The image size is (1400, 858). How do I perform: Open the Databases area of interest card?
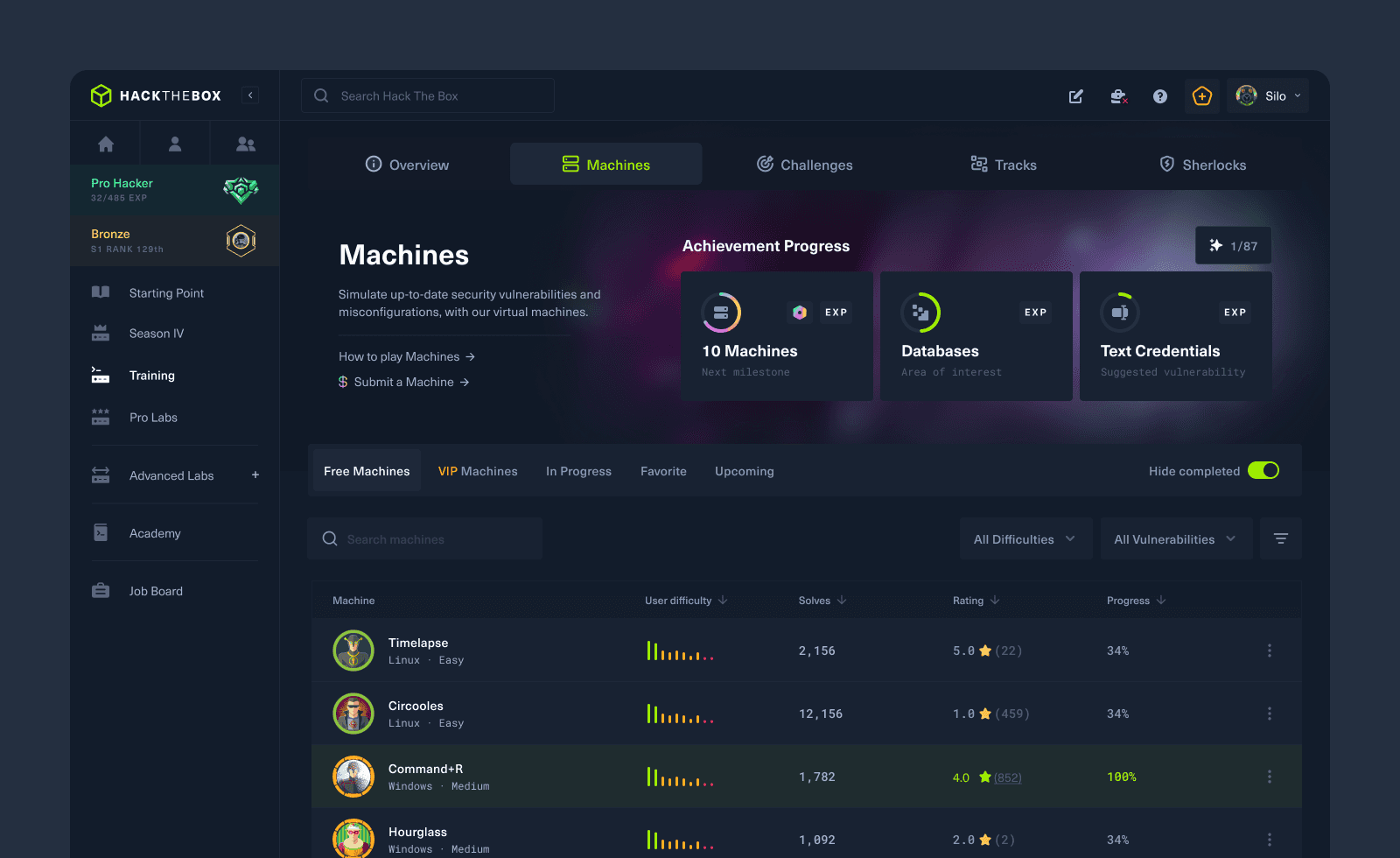[976, 336]
